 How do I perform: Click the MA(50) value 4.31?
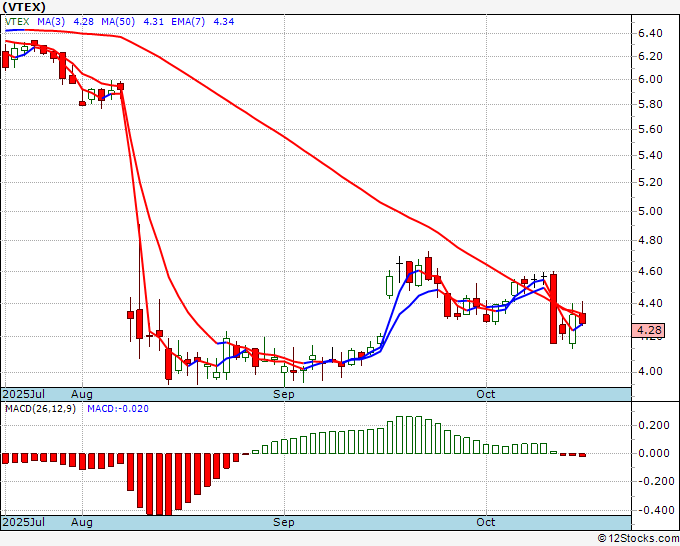(153, 22)
